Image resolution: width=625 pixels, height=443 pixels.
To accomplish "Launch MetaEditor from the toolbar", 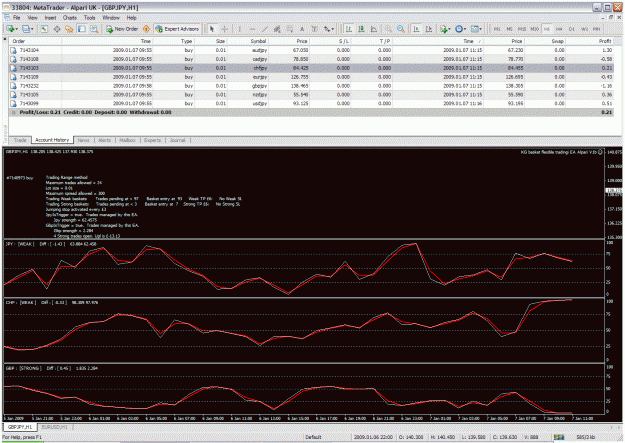I will click(x=146, y=29).
